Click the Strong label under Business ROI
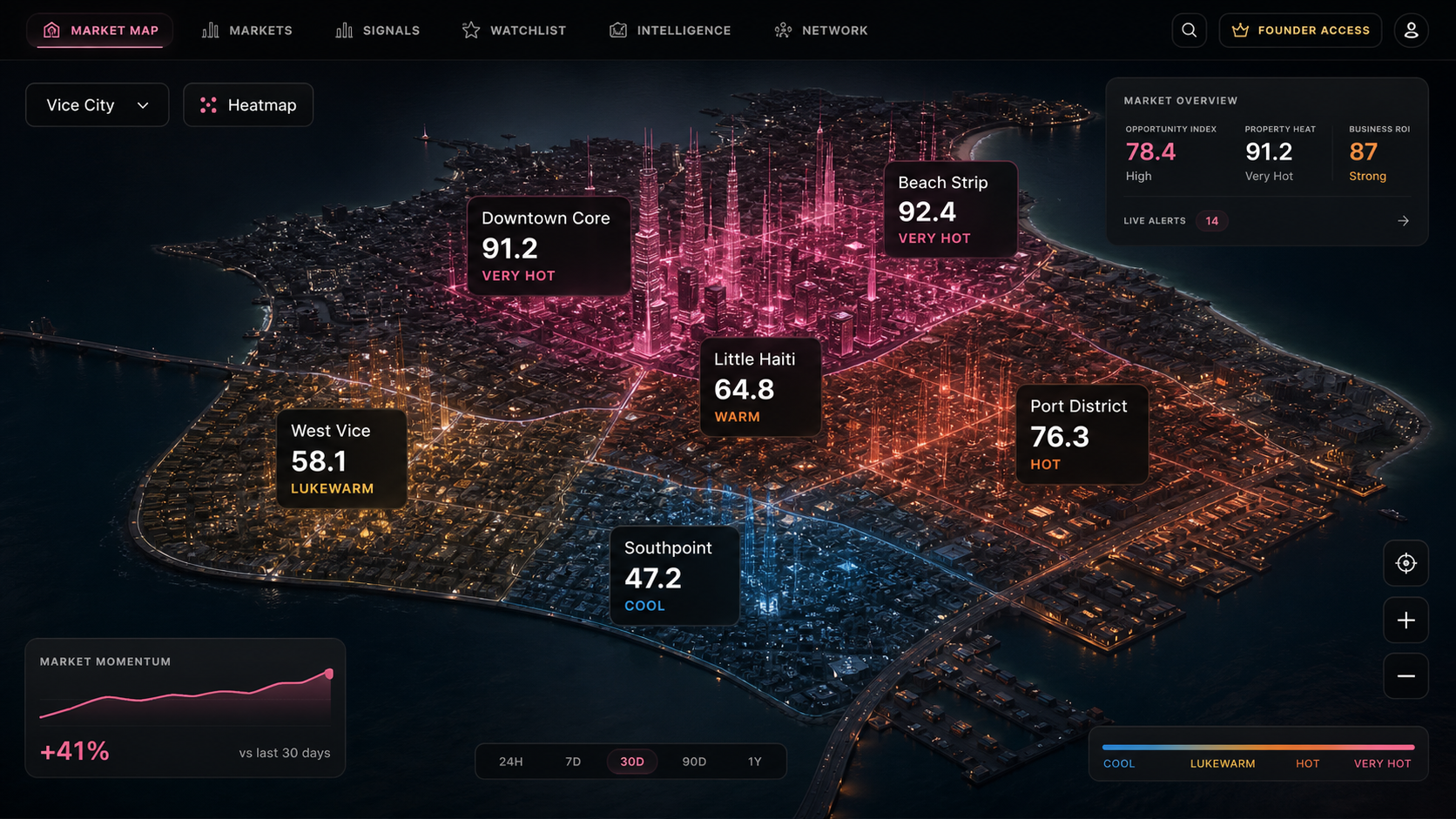The image size is (1456, 819). tap(1367, 176)
